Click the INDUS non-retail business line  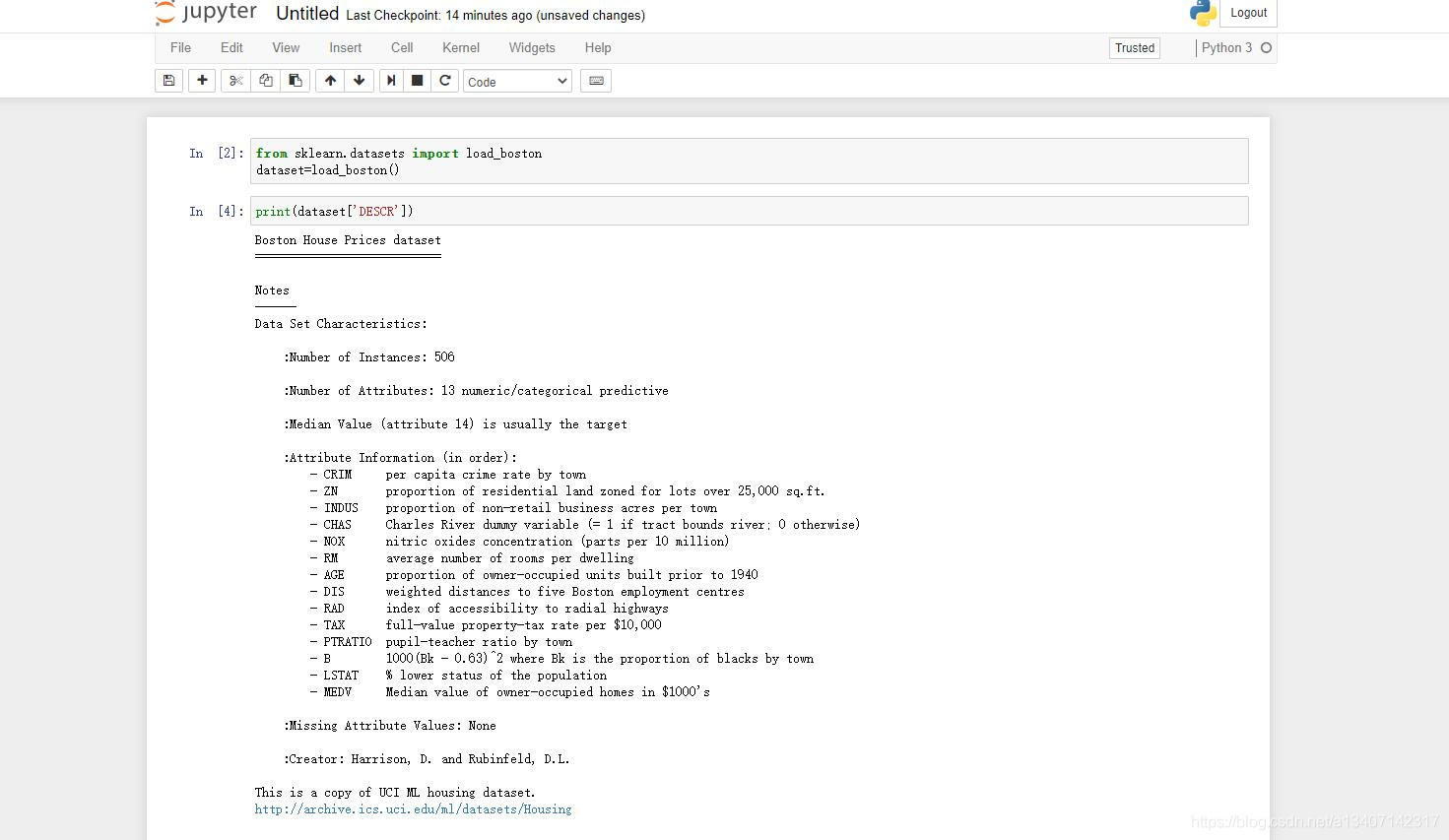click(x=514, y=508)
